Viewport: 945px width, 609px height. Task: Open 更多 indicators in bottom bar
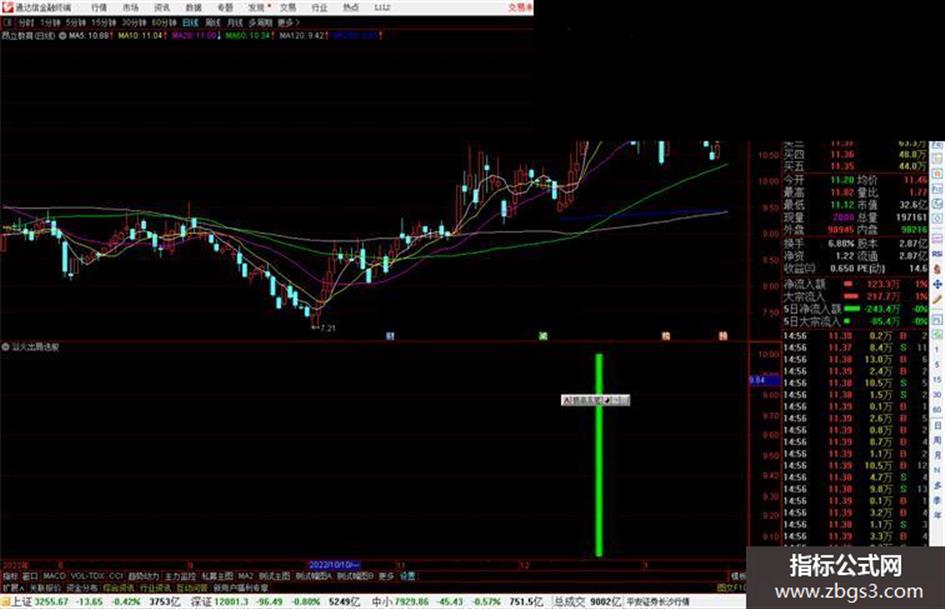[386, 576]
